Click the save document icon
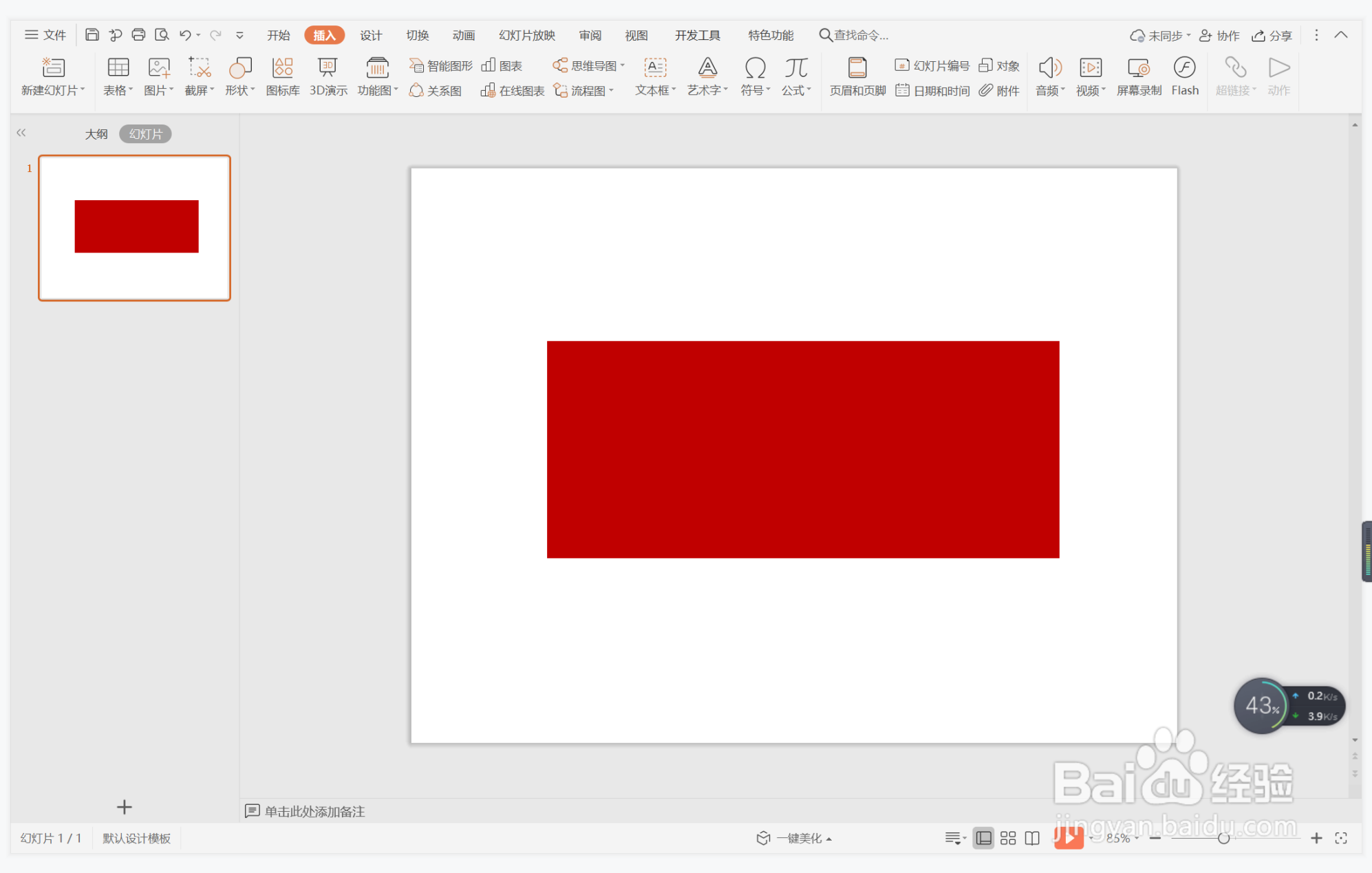 (x=92, y=35)
